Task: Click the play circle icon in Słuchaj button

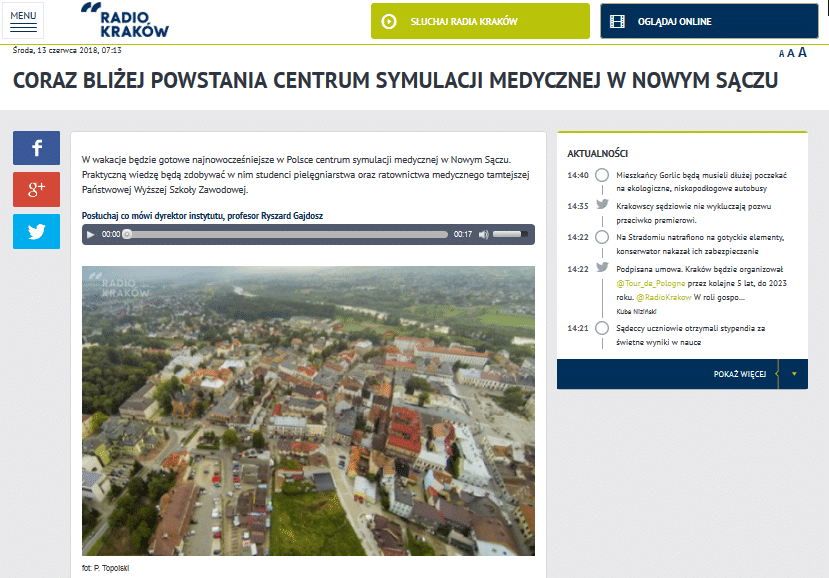Action: coord(389,21)
